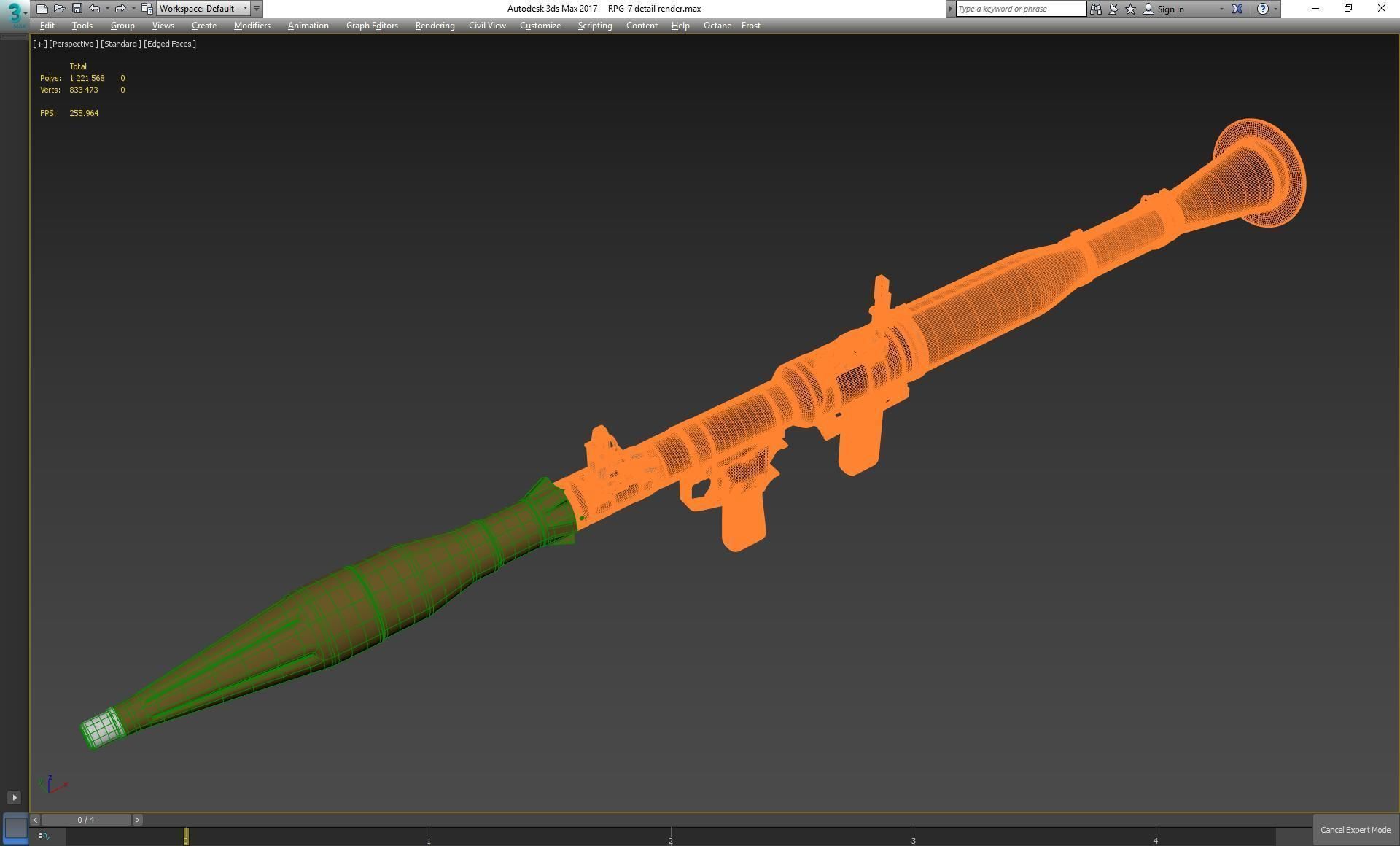Open the Customize menu
This screenshot has height=846, width=1400.
click(x=540, y=26)
